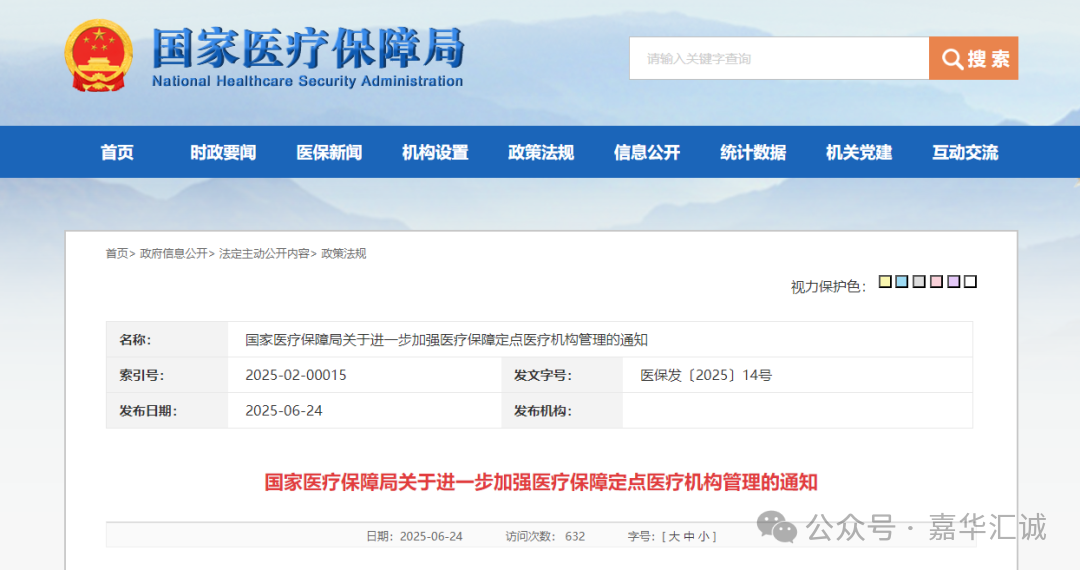
Task: Click 法定主动公开内容 breadcrumb link
Action: point(264,253)
